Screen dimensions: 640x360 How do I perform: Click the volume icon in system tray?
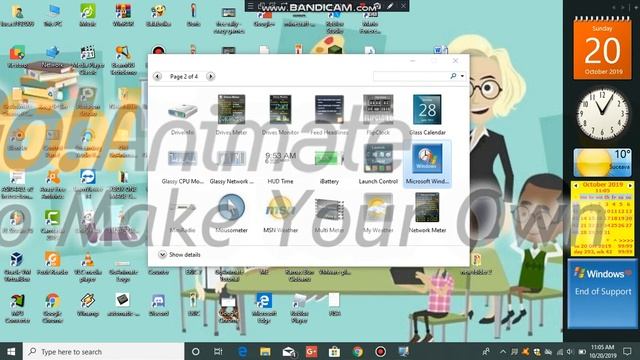570,351
